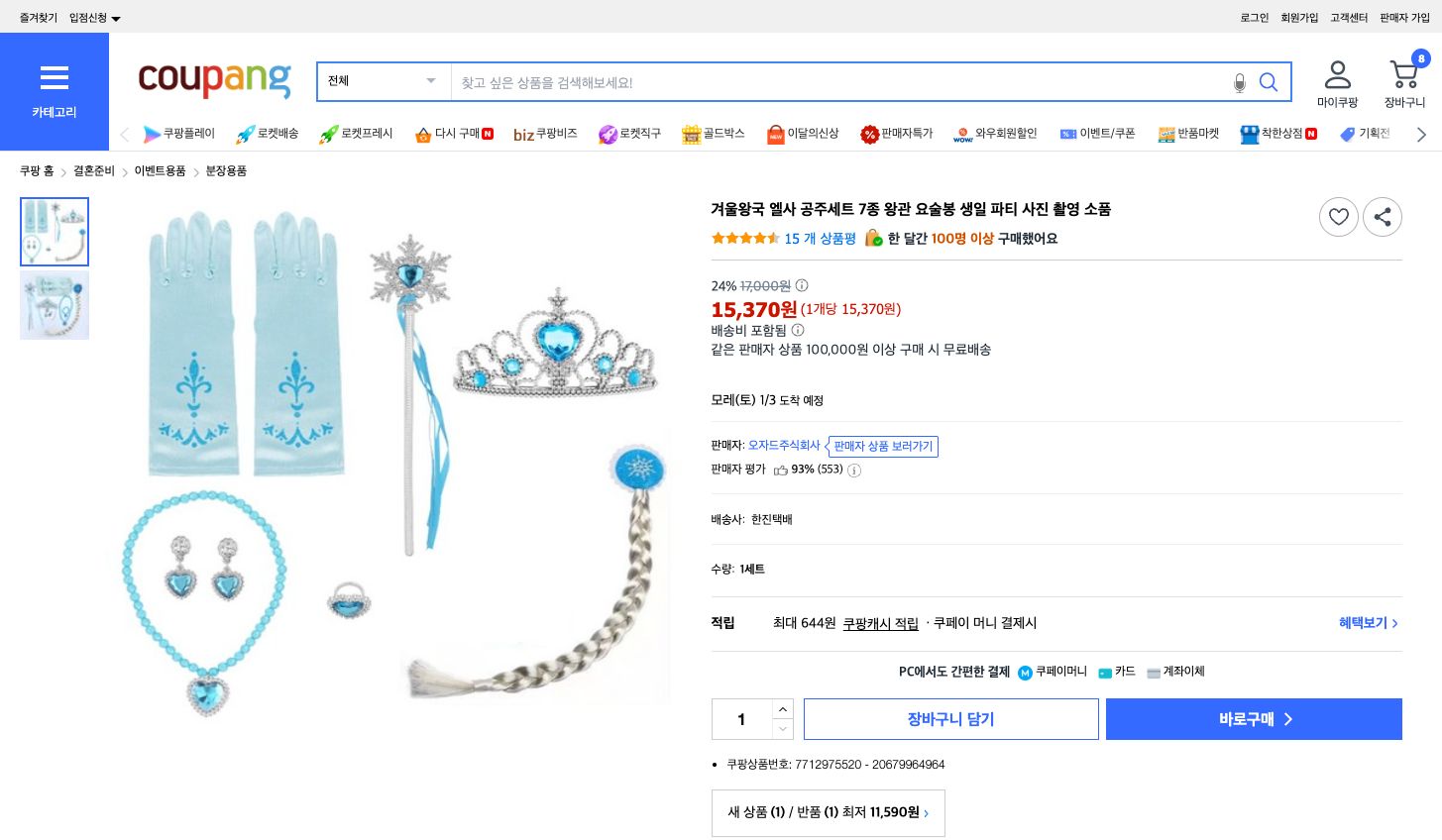Open the 카테고리 hamburger menu

[x=54, y=78]
